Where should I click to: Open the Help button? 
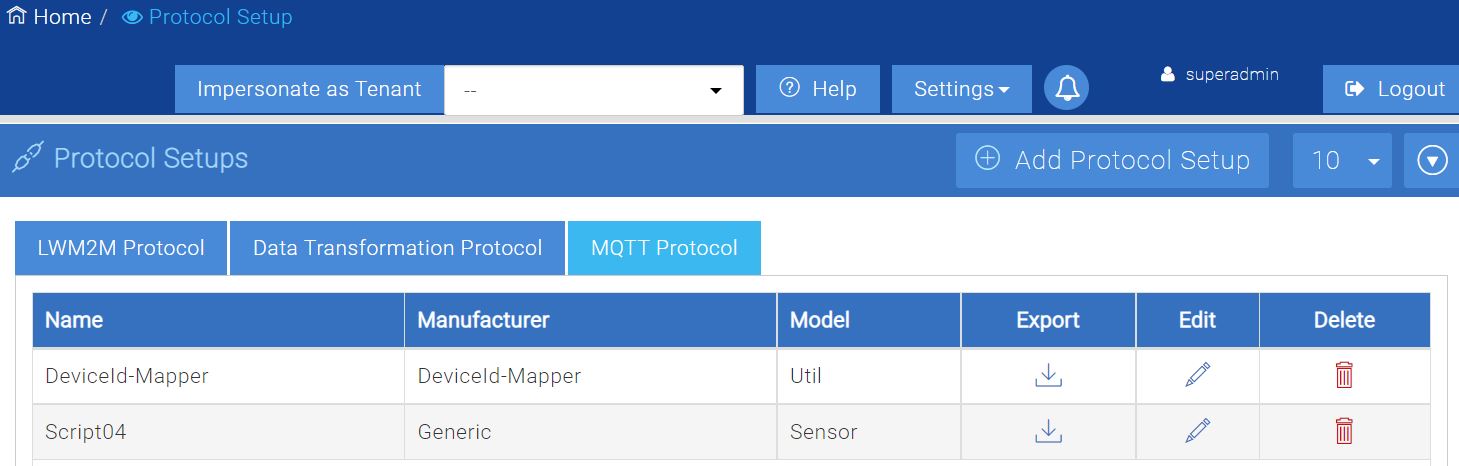817,89
